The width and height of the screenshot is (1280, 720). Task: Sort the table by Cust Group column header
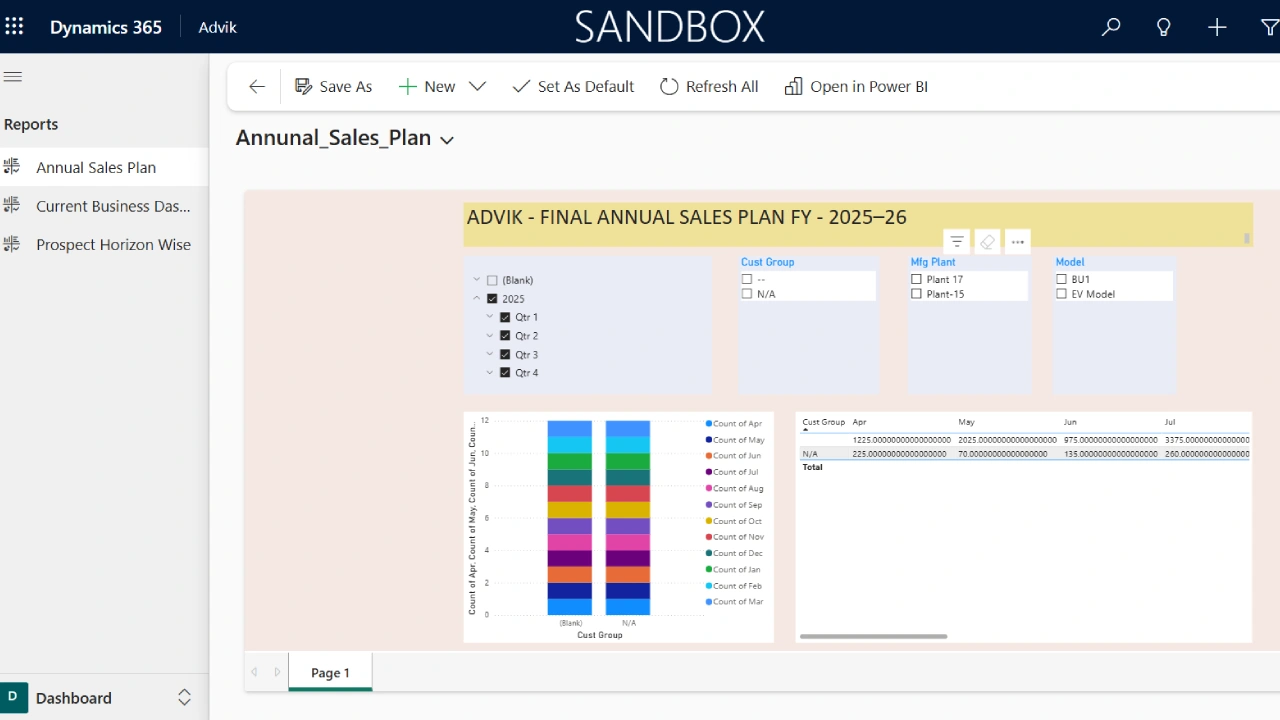pos(824,423)
